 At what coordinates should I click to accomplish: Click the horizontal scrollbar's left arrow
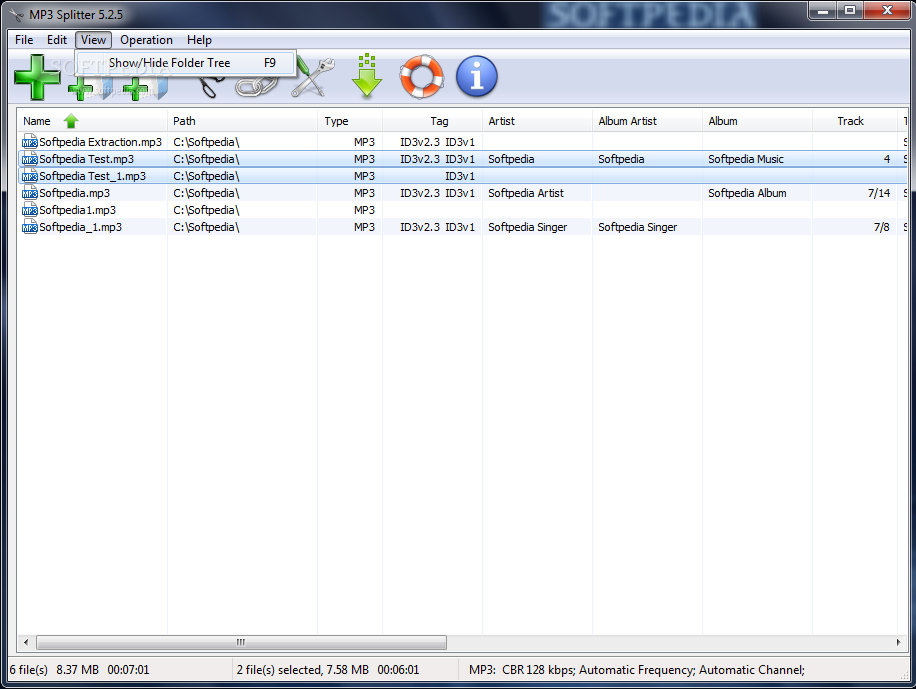tap(26, 642)
